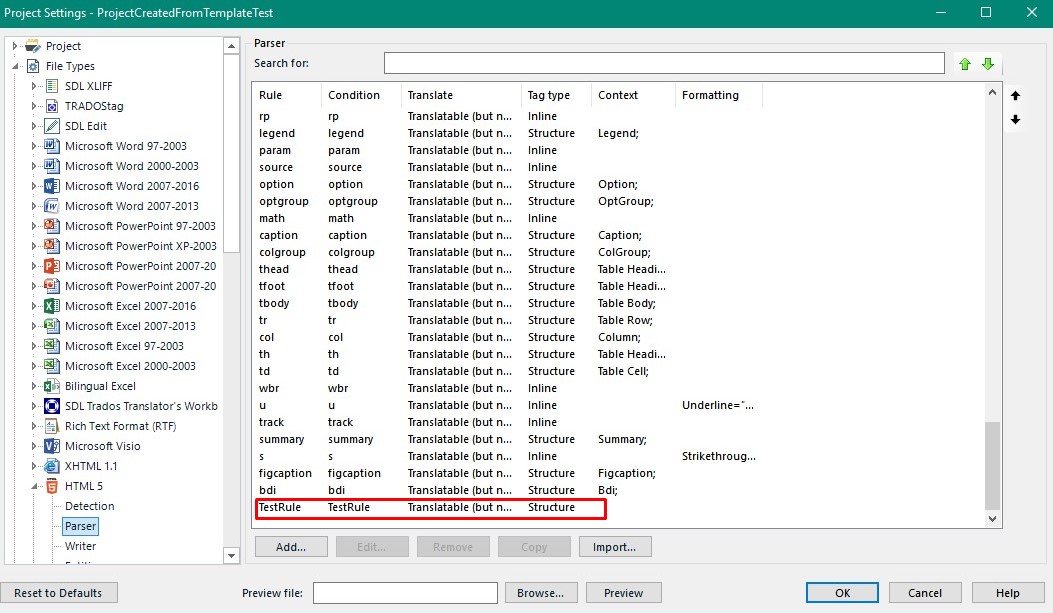Click the Rich Text Format (RTF) icon
Screen dimensions: 1053x613
[53, 426]
